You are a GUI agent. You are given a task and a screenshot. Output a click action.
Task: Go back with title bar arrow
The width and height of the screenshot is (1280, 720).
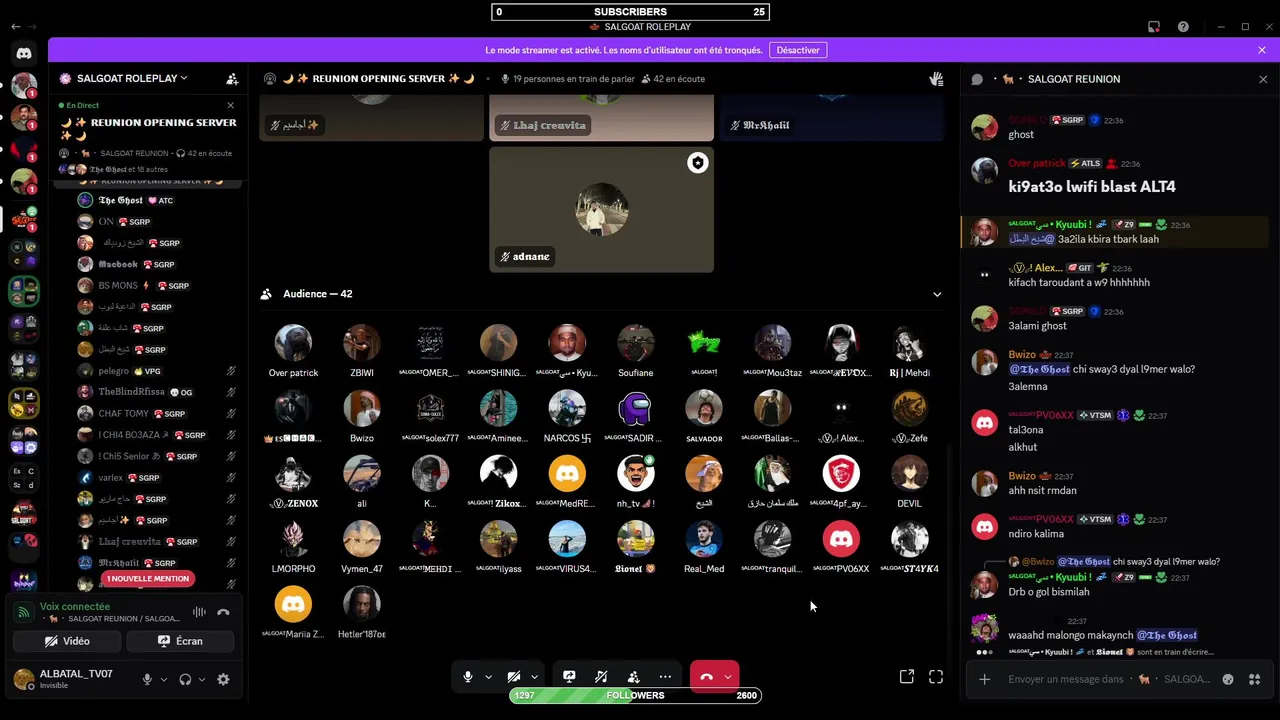point(15,26)
